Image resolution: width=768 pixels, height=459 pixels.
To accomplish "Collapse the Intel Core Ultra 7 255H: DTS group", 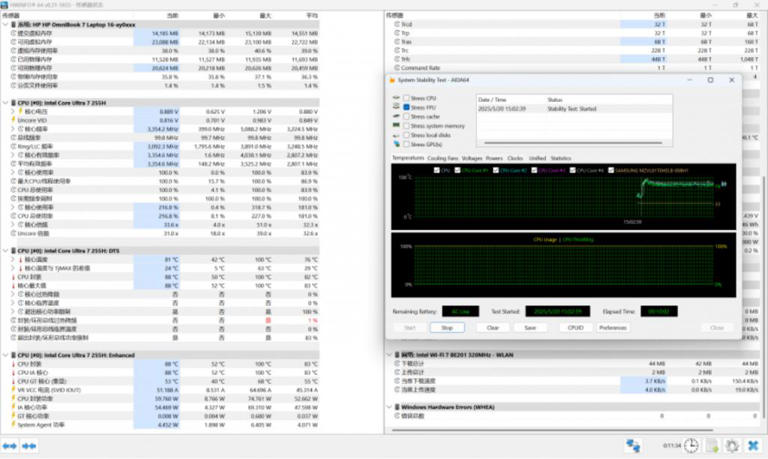I will tap(5, 251).
